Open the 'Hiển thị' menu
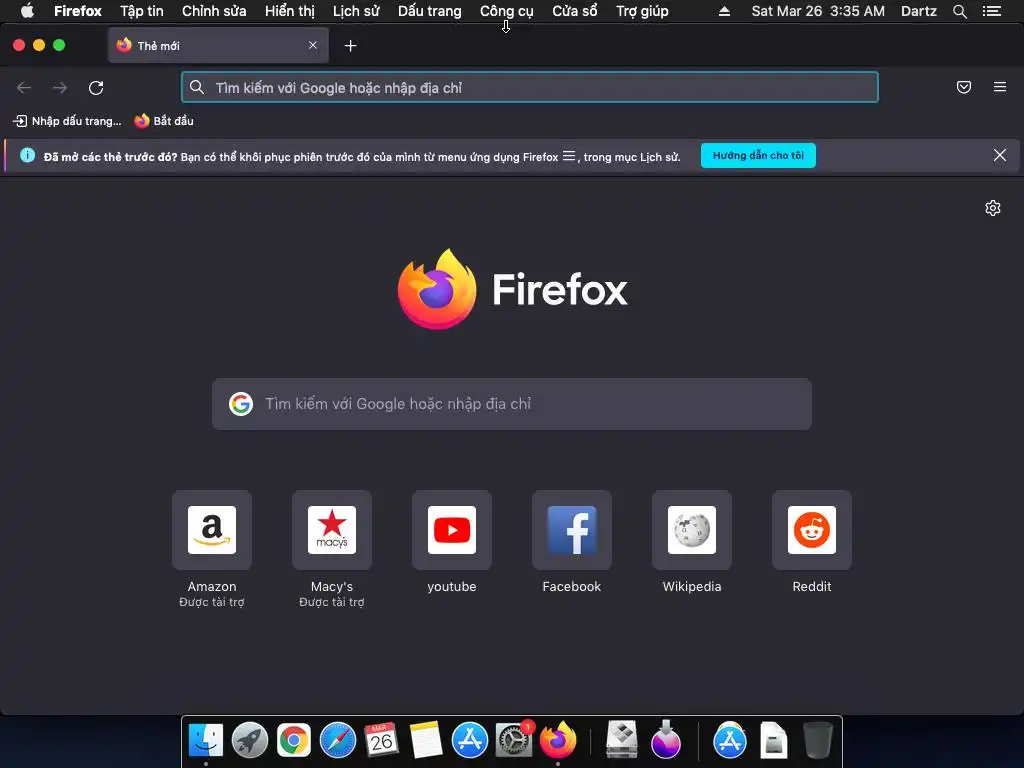 289,11
